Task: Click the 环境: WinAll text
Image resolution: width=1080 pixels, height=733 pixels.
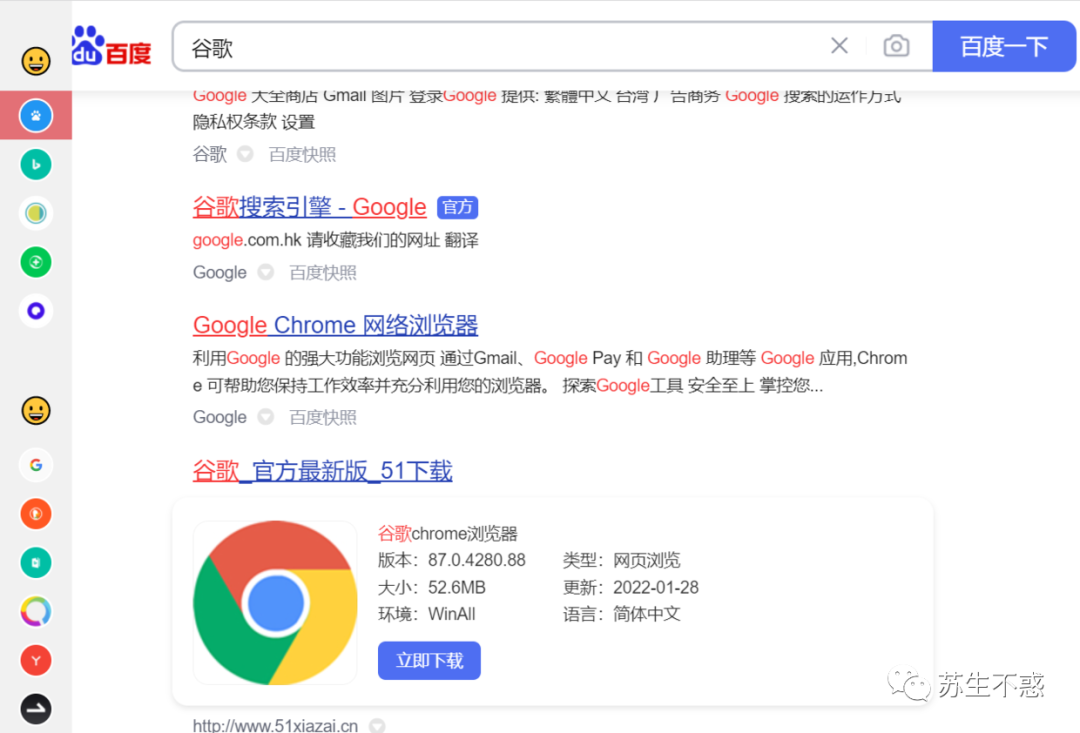Action: point(427,614)
